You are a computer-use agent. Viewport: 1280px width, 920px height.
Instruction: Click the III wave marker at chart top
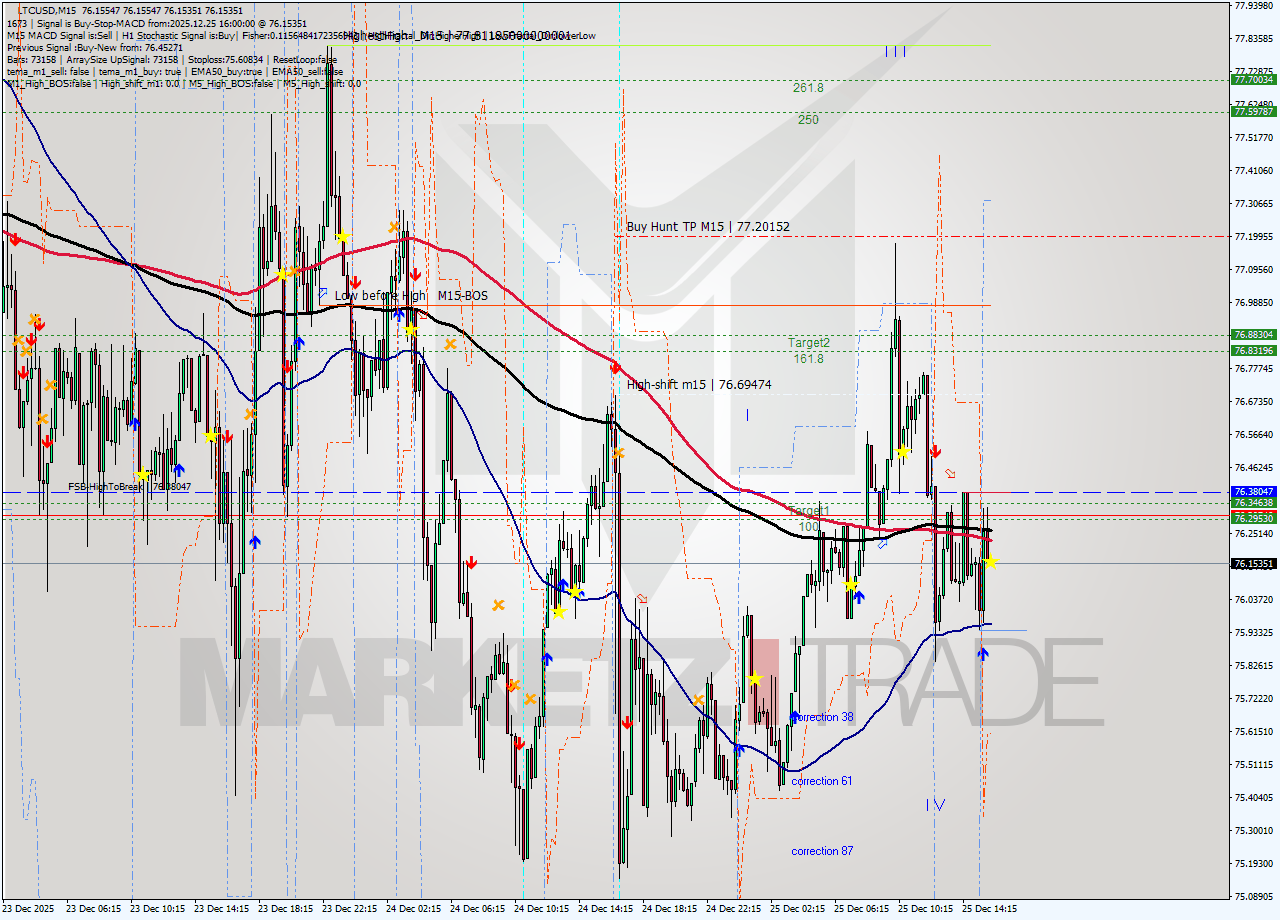(896, 52)
